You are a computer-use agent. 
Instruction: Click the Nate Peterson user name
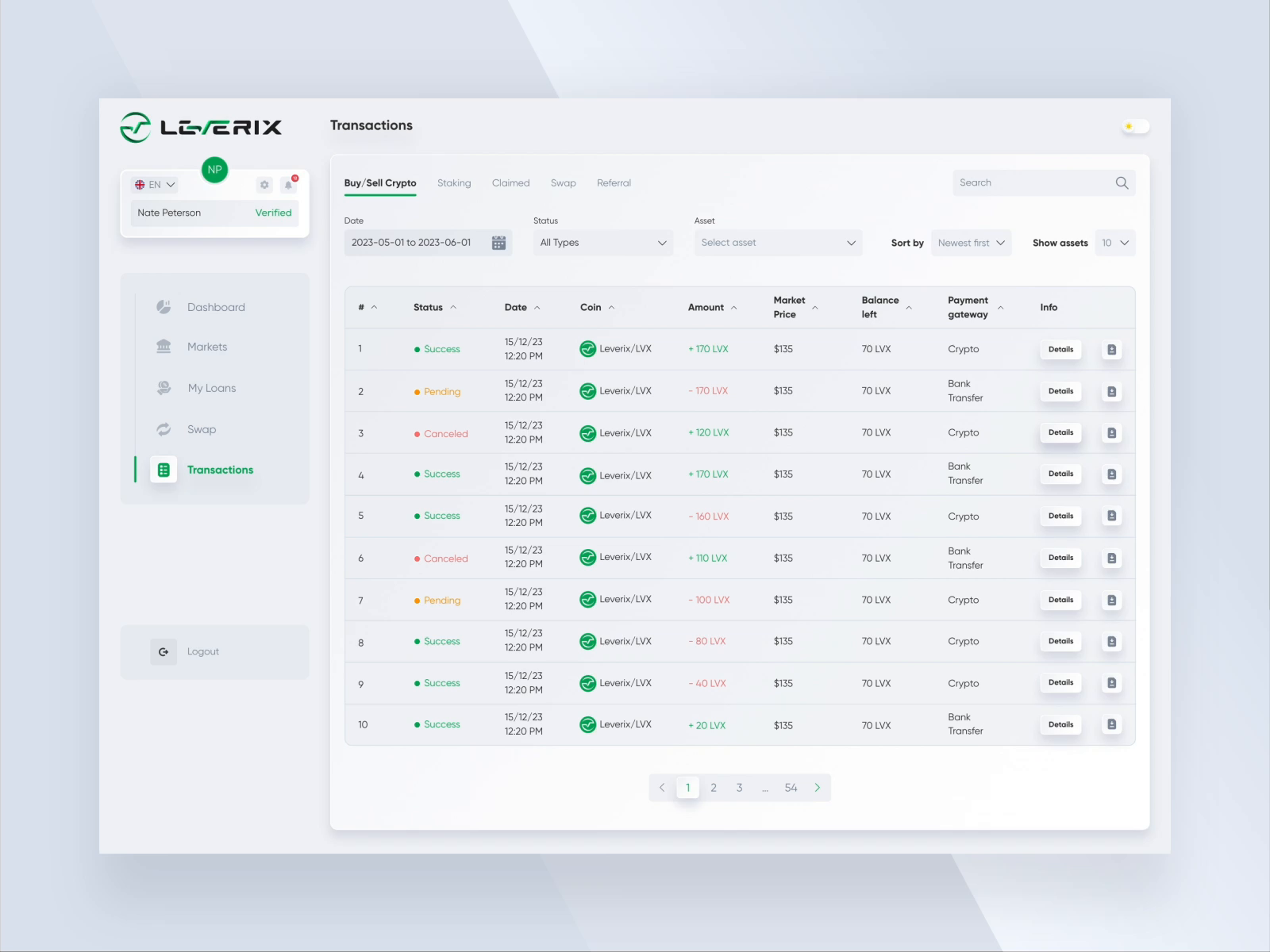(x=169, y=213)
